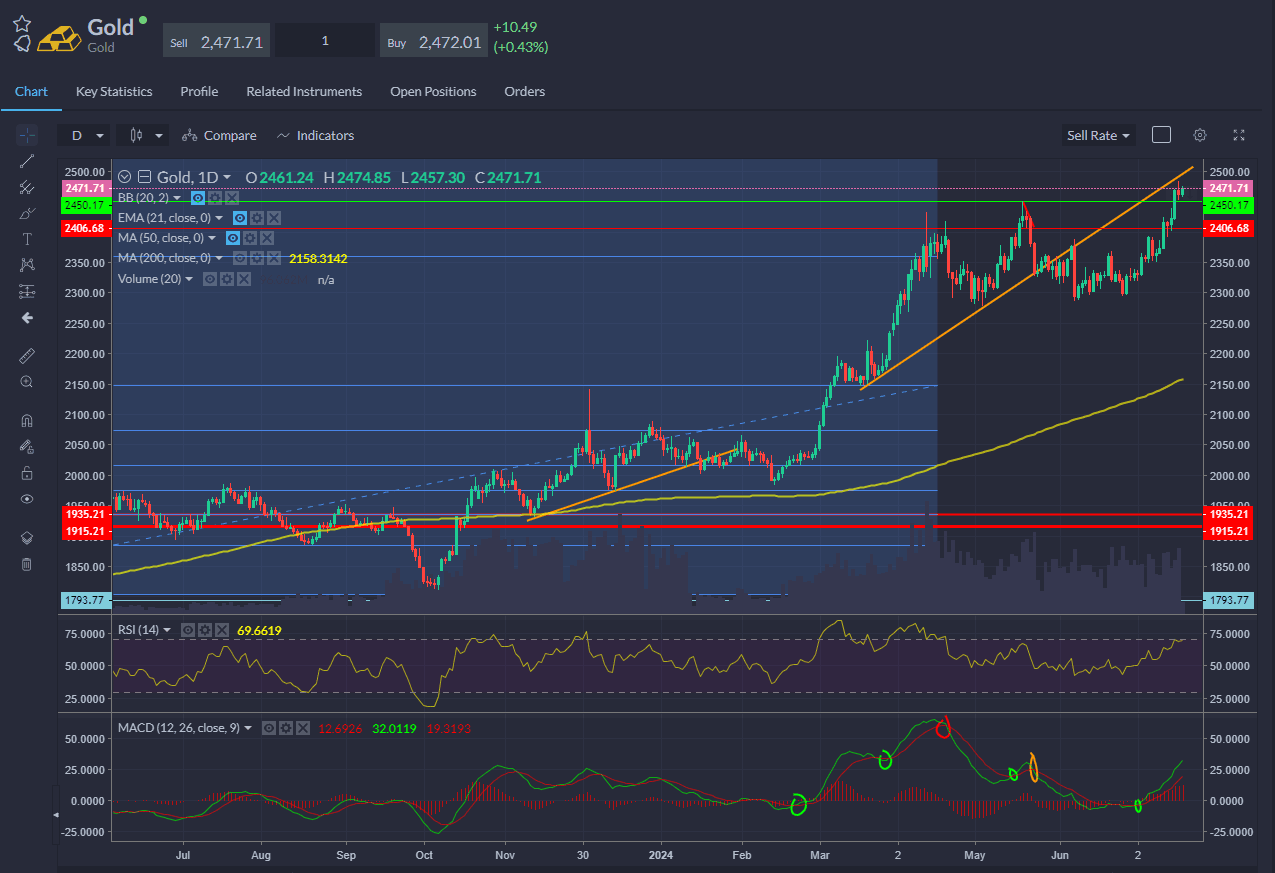
Task: Switch to the Key Statistics tab
Action: click(114, 91)
